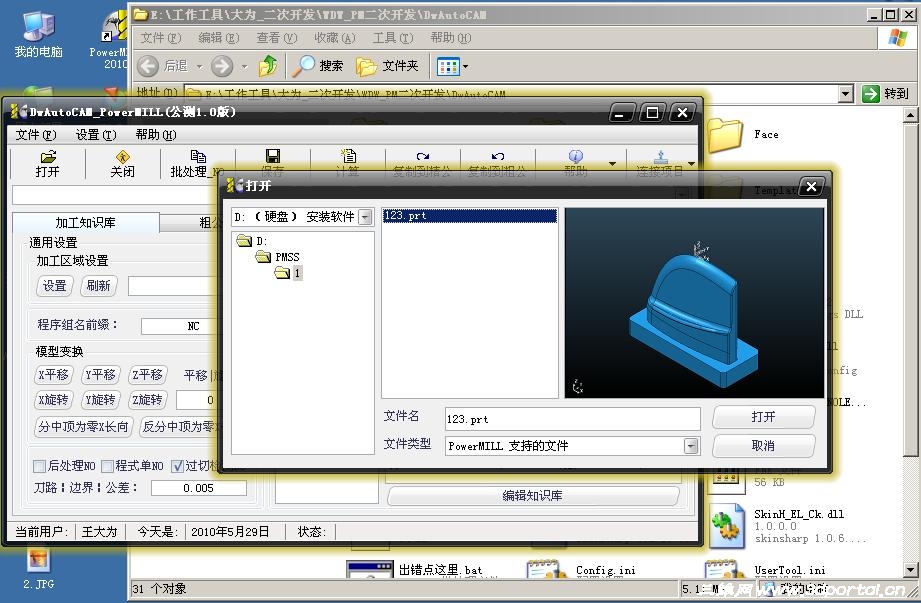Click 打开 button in dialog

click(x=764, y=417)
